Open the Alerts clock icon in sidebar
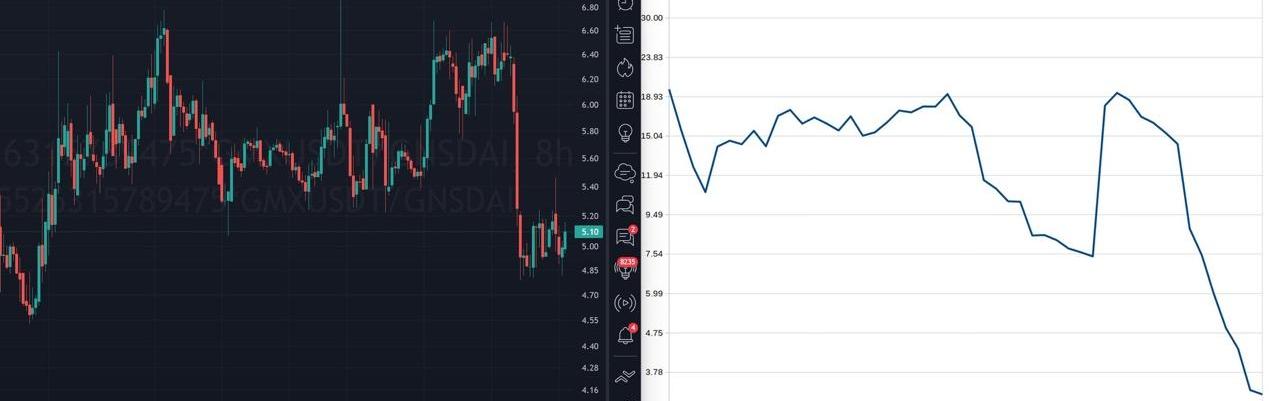The width and height of the screenshot is (1269, 401). (x=625, y=4)
